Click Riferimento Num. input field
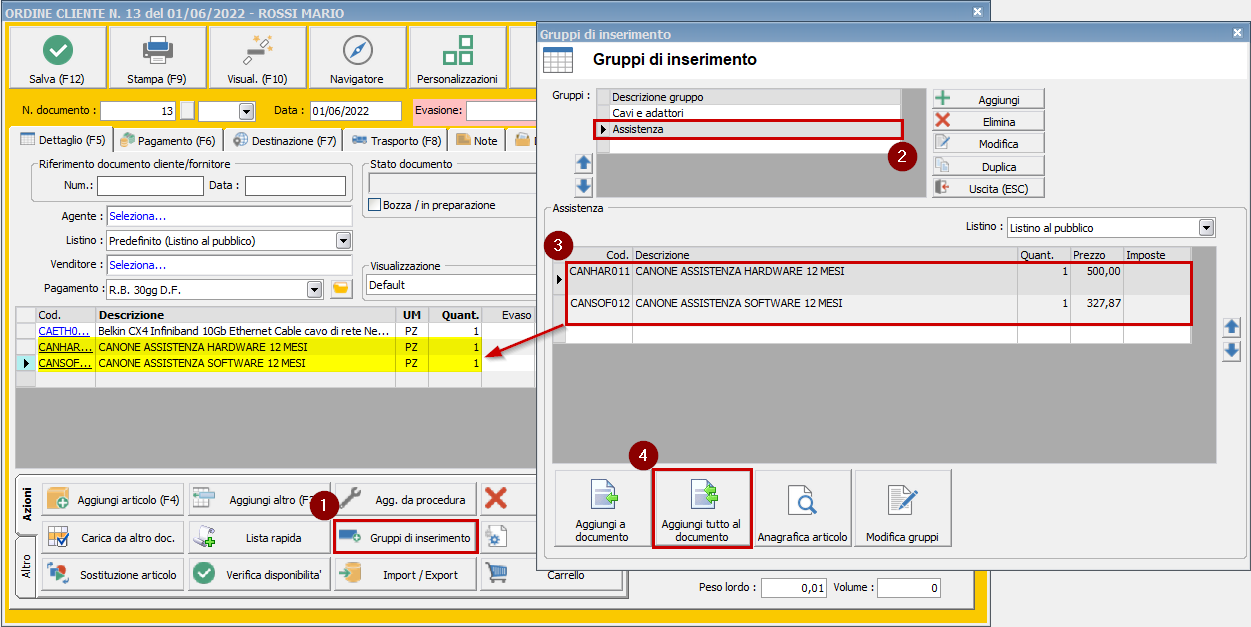This screenshot has width=1251, height=627. [x=150, y=185]
